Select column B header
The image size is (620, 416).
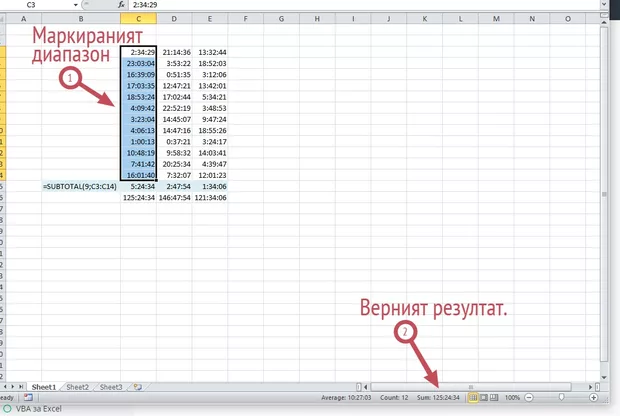pyautogui.click(x=81, y=19)
